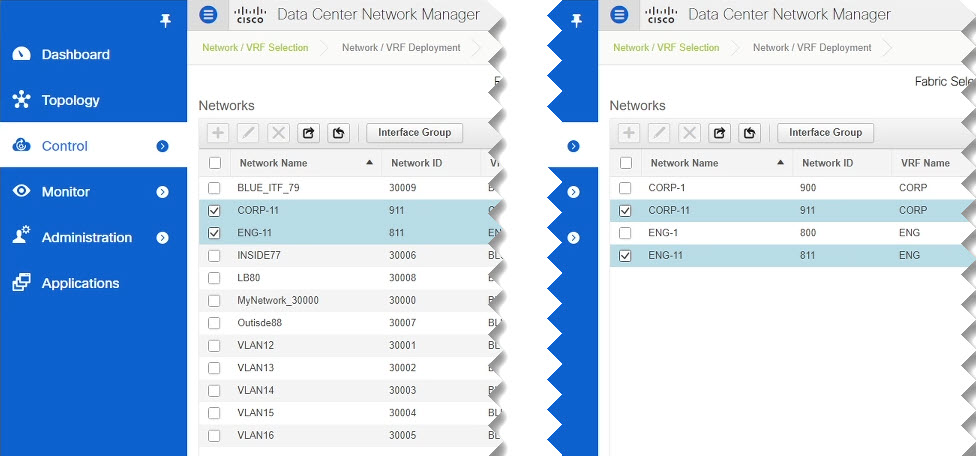The image size is (976, 456).
Task: Go to Network / VRF Deployment in expanded-sidebar view
Action: [x=401, y=47]
